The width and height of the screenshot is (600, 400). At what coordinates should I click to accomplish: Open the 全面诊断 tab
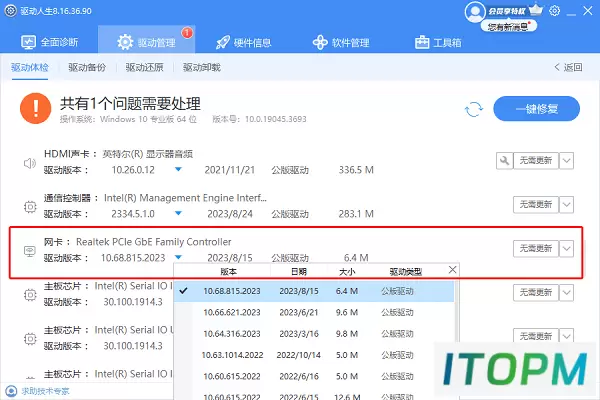(49, 42)
